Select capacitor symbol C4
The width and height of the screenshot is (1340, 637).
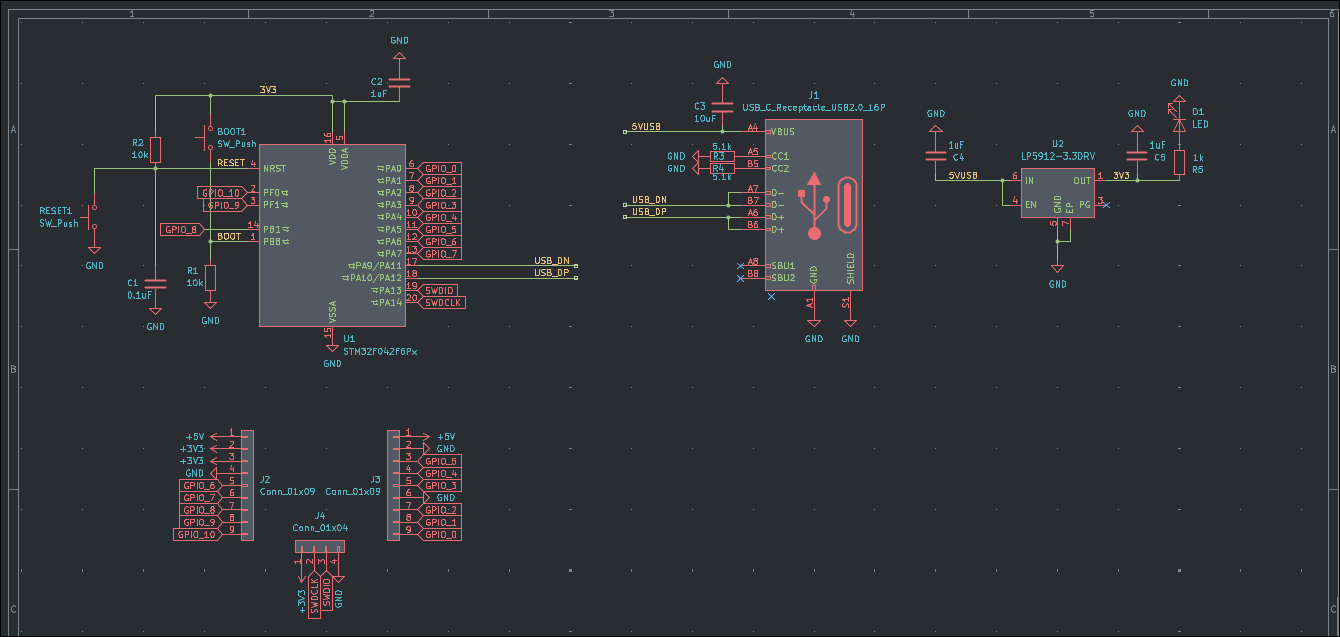tap(935, 156)
